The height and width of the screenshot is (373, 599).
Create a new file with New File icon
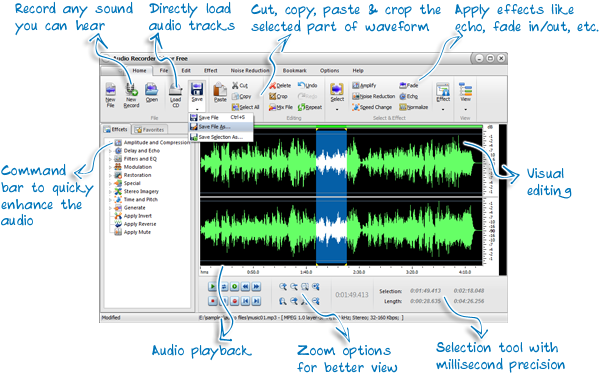point(110,94)
